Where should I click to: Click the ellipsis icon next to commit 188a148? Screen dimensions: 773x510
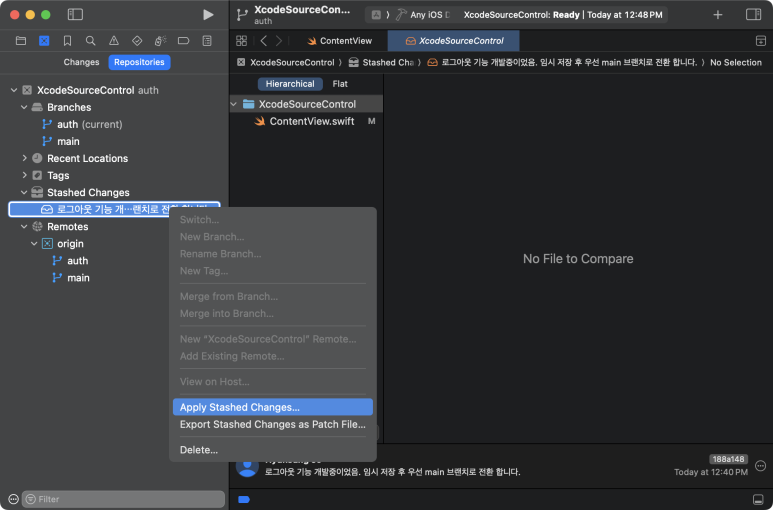coord(761,466)
